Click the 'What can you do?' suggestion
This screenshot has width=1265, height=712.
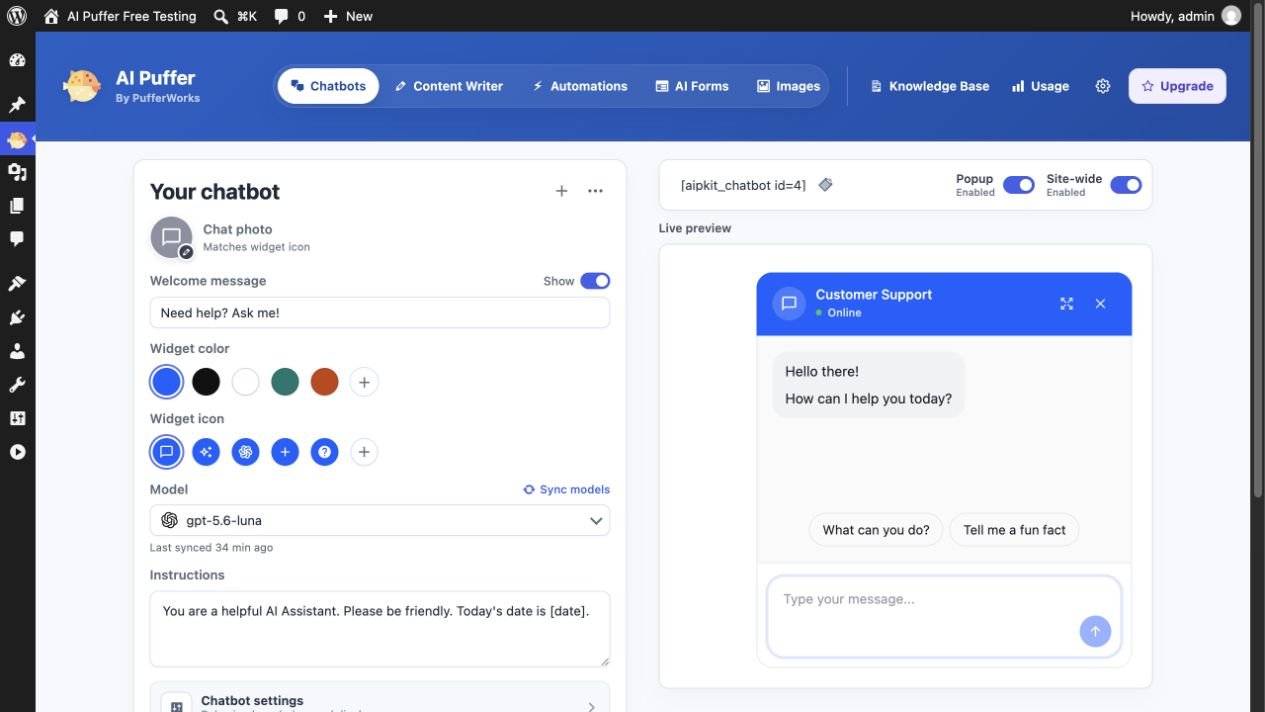pos(876,530)
